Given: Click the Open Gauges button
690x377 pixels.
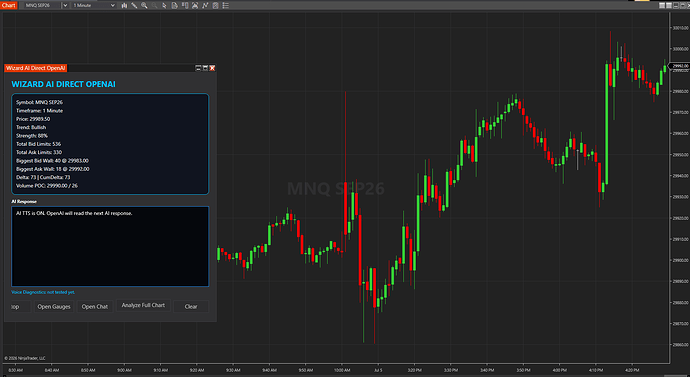Looking at the screenshot, I should click(54, 306).
